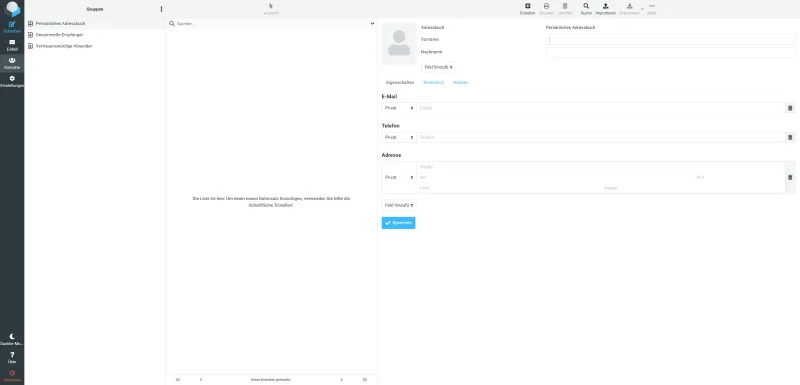This screenshot has height=385, width=800.
Task: Select Vertrauenswürdige Absender address book
Action: pyautogui.click(x=95, y=46)
